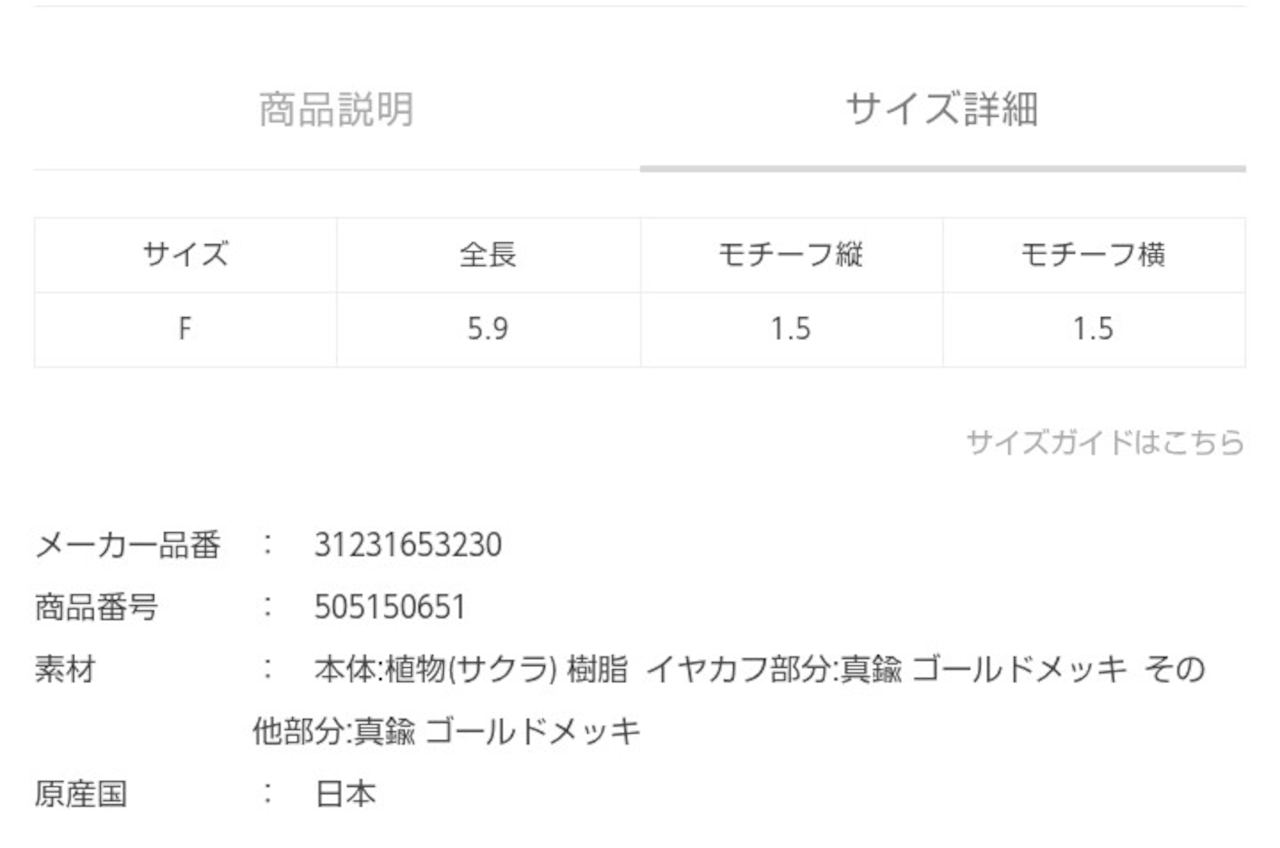Image resolution: width=1280 pixels, height=848 pixels.
Task: Click the 素材 label
Action: 65,670
